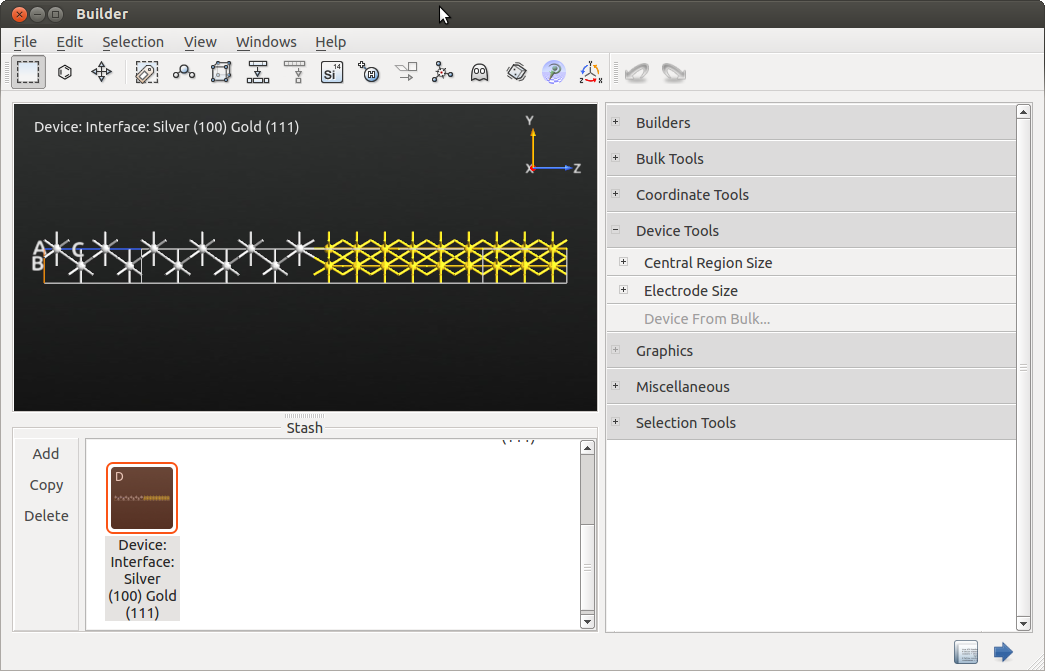Click the stash item label text
This screenshot has height=671, width=1045.
(142, 578)
